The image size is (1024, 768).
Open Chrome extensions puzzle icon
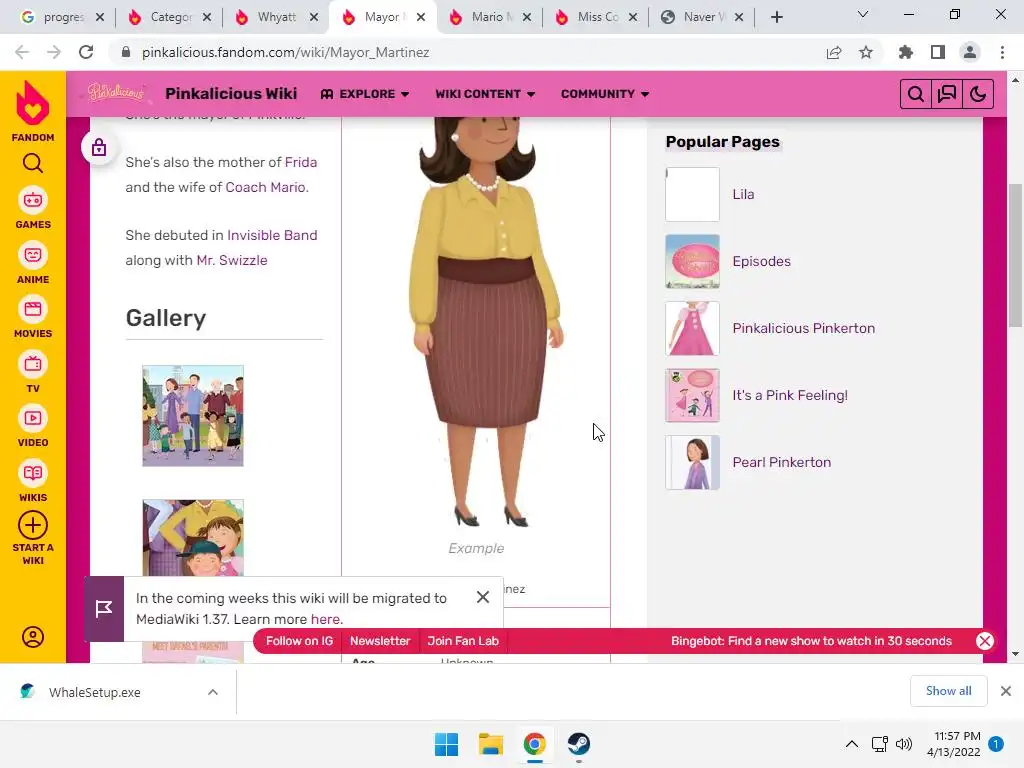pos(905,52)
